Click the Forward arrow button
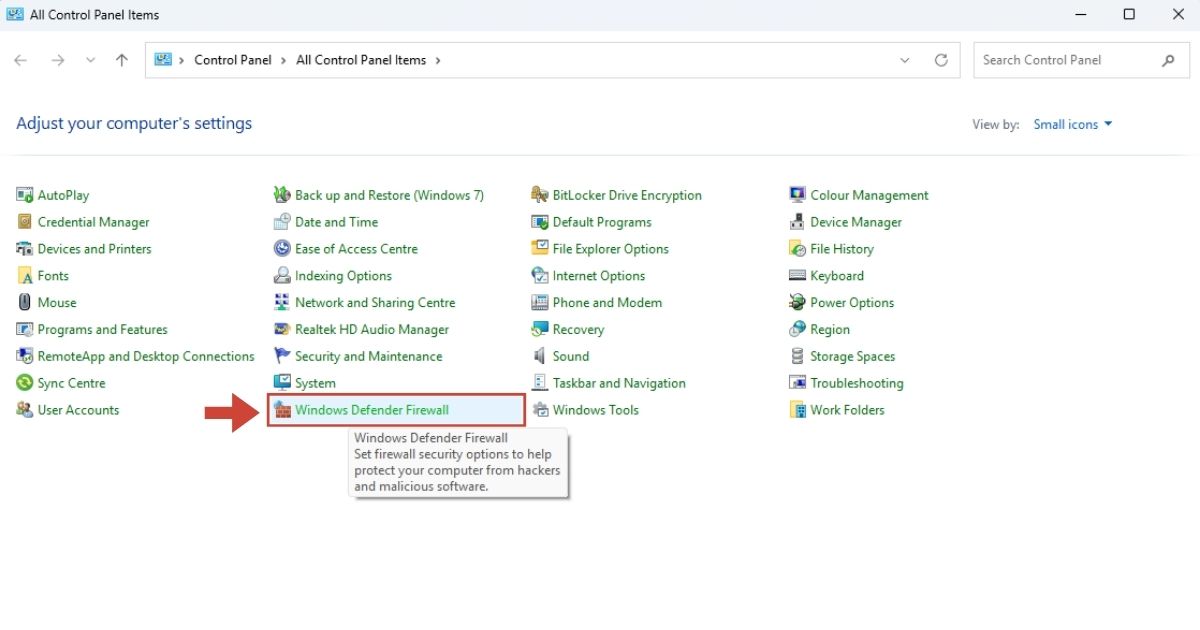The width and height of the screenshot is (1200, 630). click(58, 60)
